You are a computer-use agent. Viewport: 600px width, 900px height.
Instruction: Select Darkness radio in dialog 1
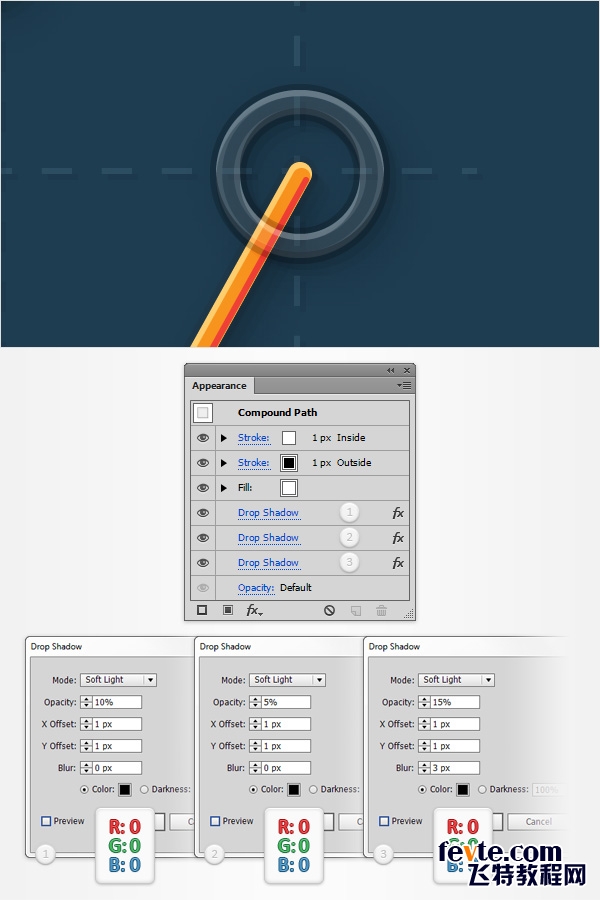(144, 790)
